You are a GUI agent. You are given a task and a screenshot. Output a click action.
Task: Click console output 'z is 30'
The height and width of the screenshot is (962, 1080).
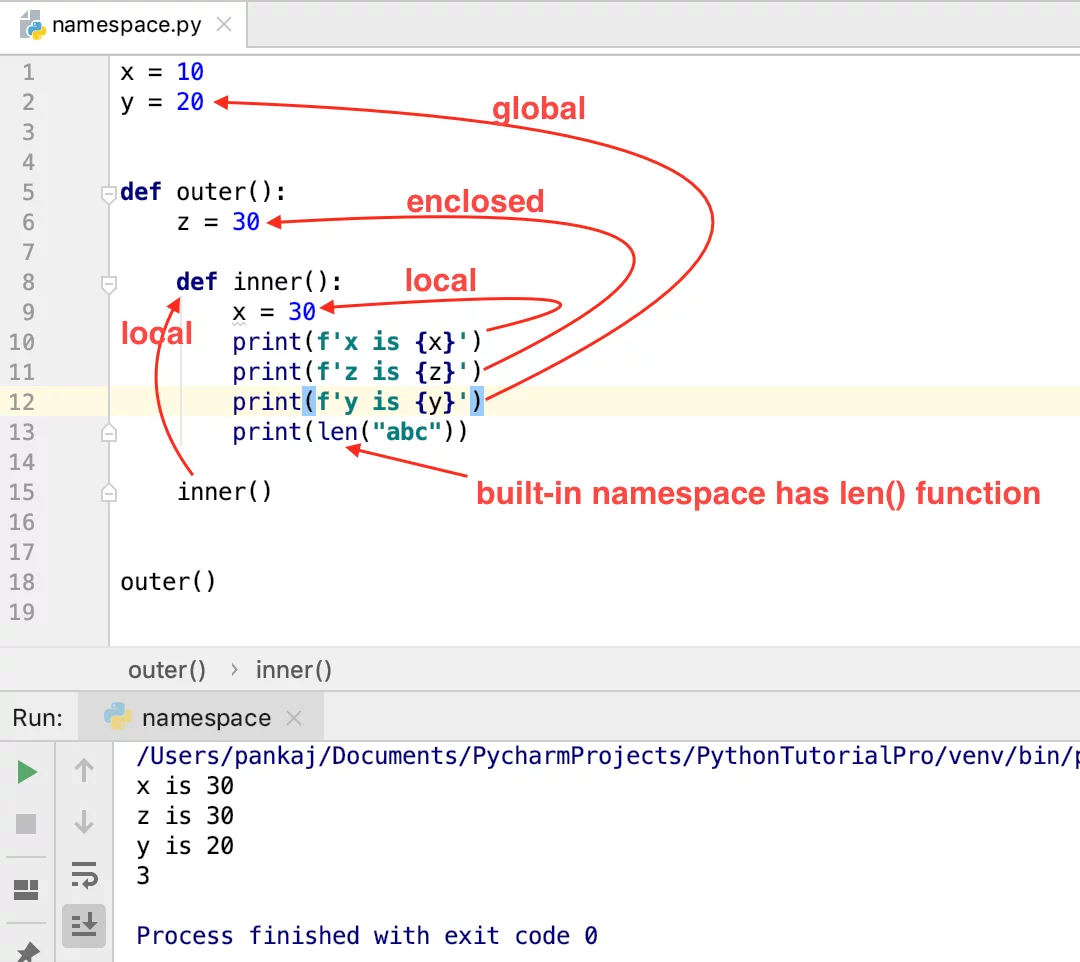(185, 816)
